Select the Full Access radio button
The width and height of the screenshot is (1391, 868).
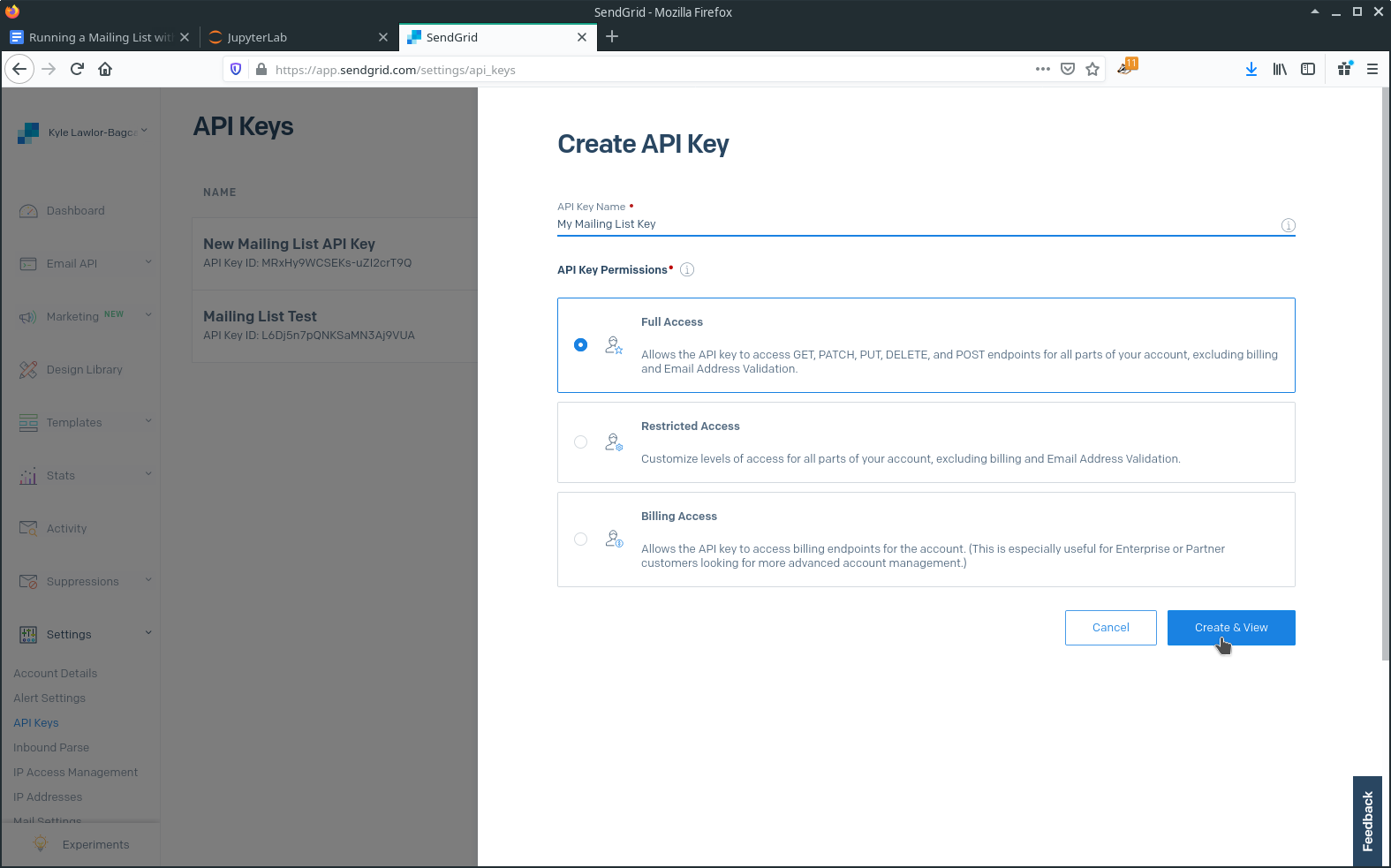tap(580, 345)
